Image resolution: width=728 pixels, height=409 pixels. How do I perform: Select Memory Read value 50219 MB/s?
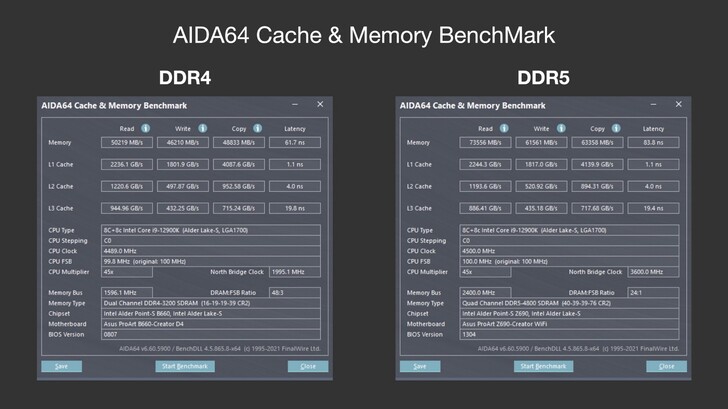[x=127, y=143]
